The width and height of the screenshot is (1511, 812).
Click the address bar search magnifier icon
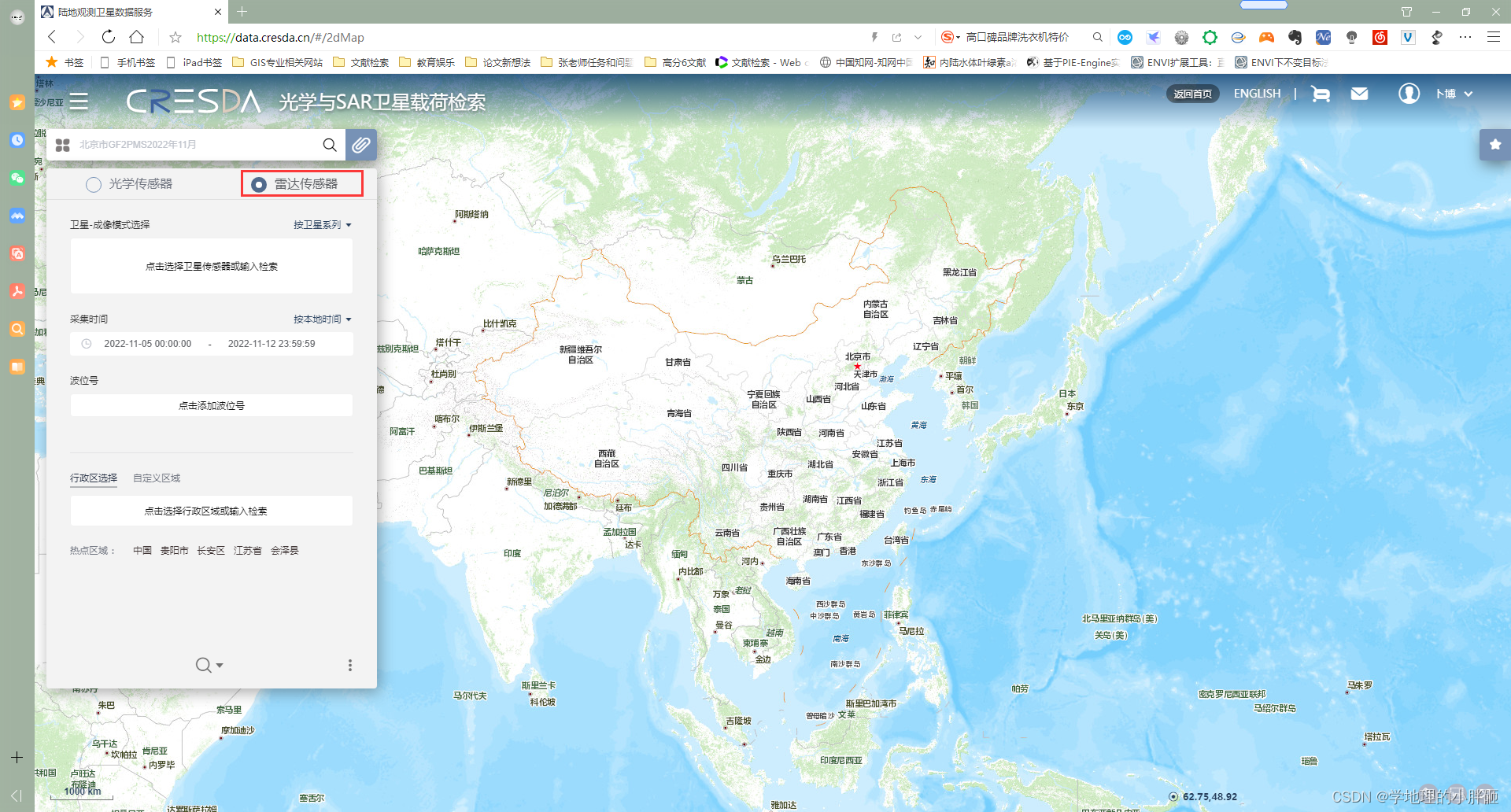[x=1097, y=37]
